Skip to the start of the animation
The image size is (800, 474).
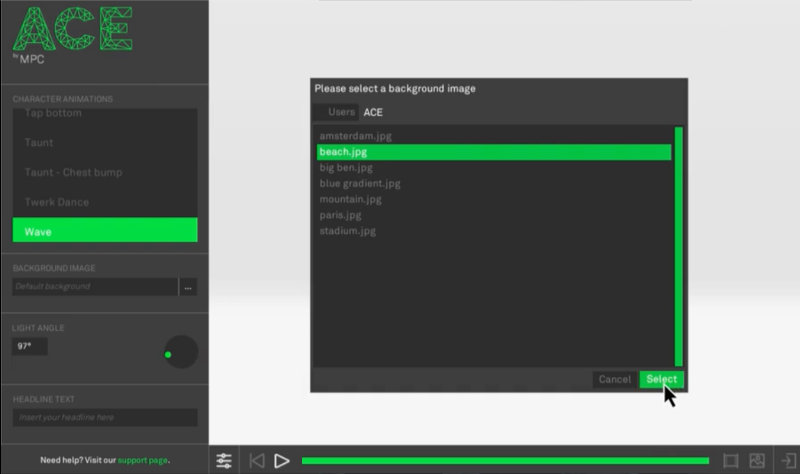257,461
